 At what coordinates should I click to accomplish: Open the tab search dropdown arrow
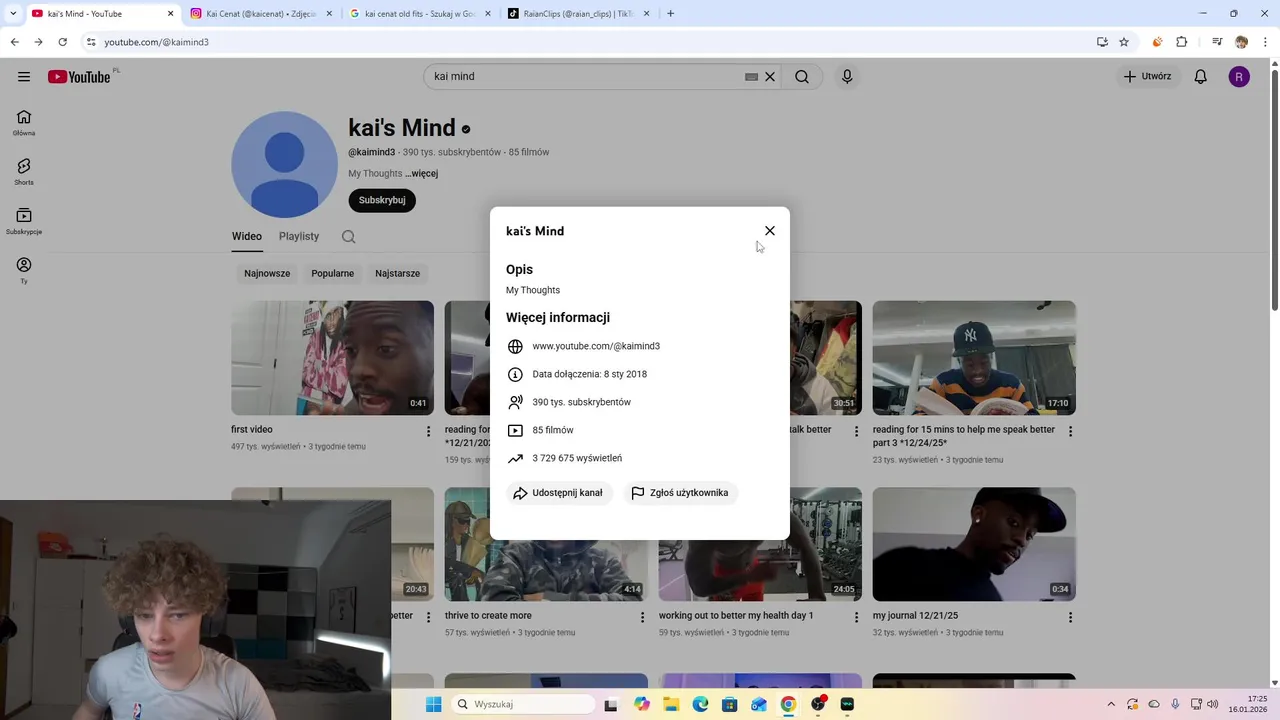point(13,14)
